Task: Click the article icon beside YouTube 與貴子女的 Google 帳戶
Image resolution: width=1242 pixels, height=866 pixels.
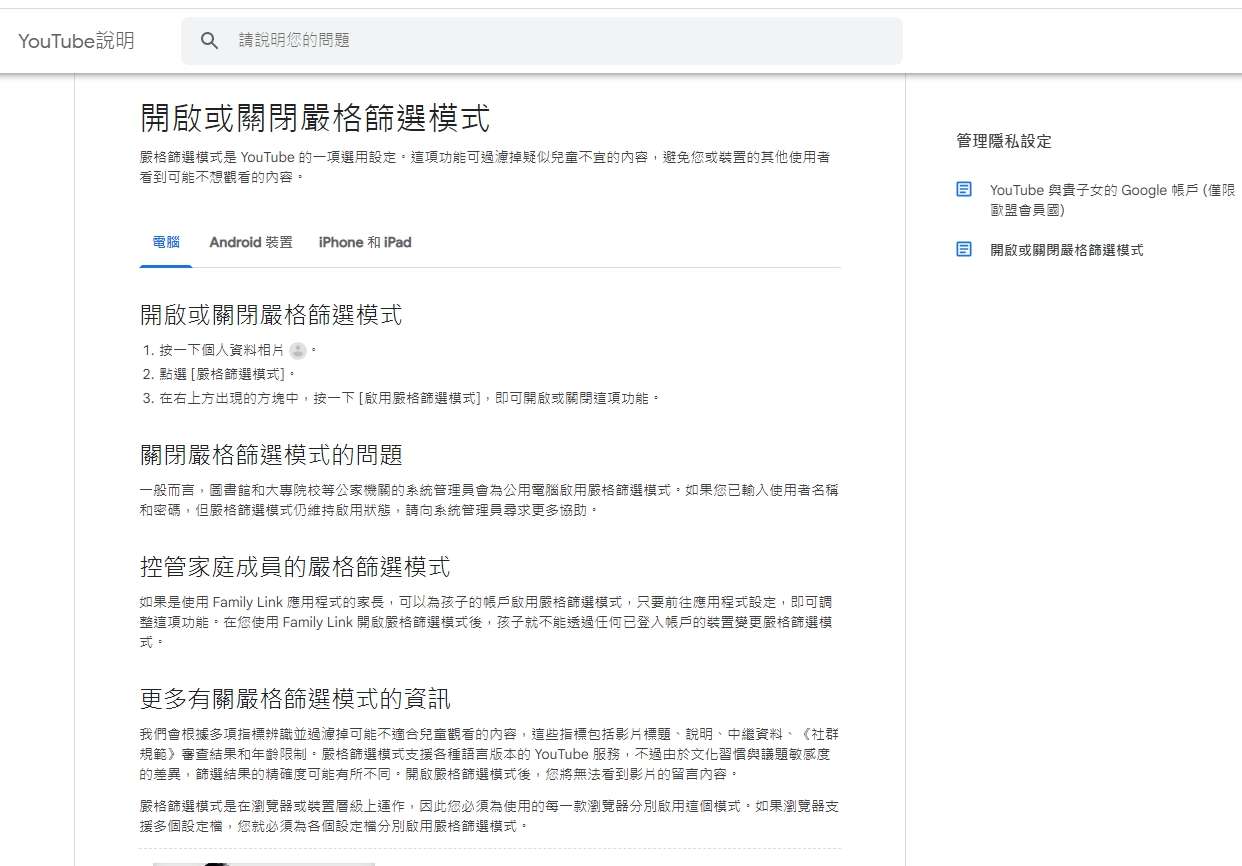Action: coord(964,190)
